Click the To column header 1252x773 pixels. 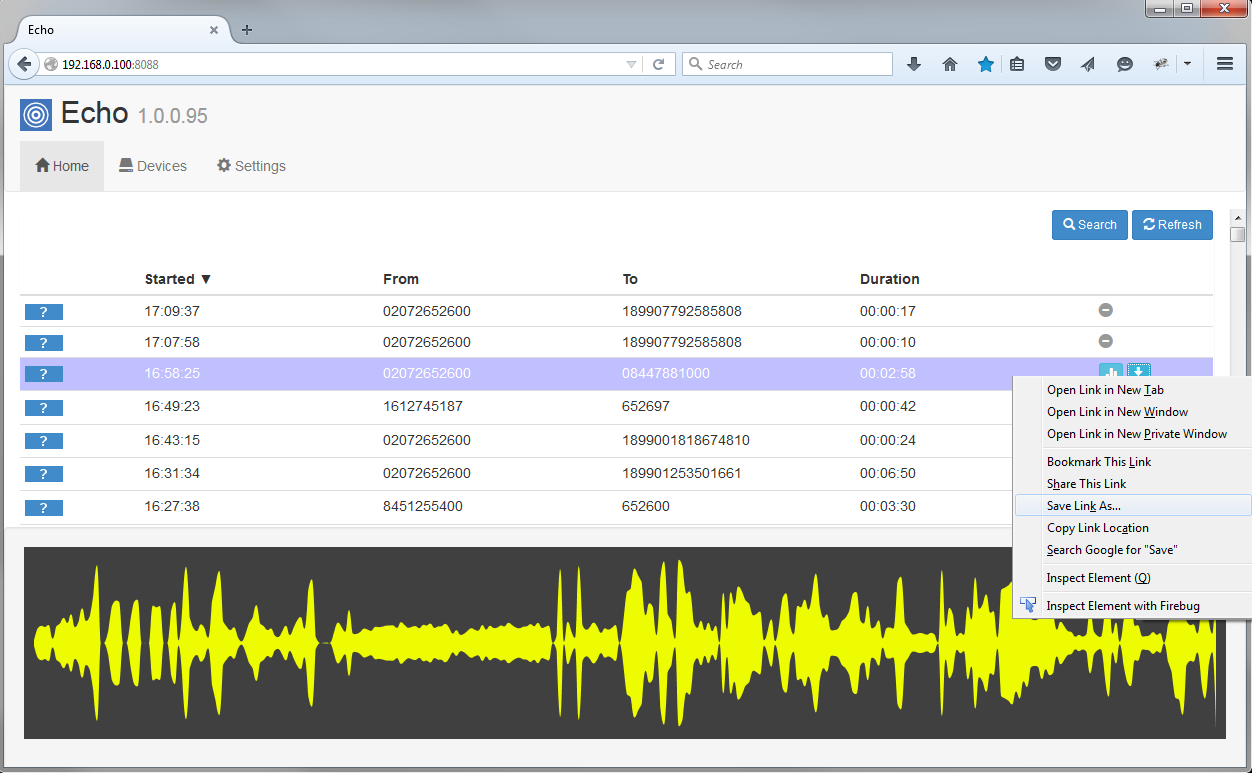coord(630,279)
